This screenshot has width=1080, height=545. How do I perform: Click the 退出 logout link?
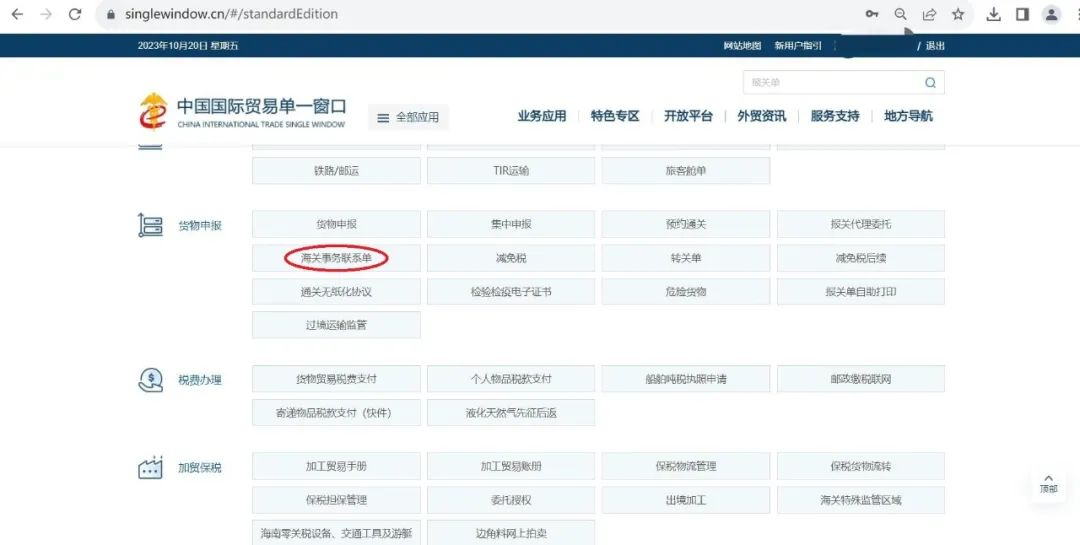(934, 46)
